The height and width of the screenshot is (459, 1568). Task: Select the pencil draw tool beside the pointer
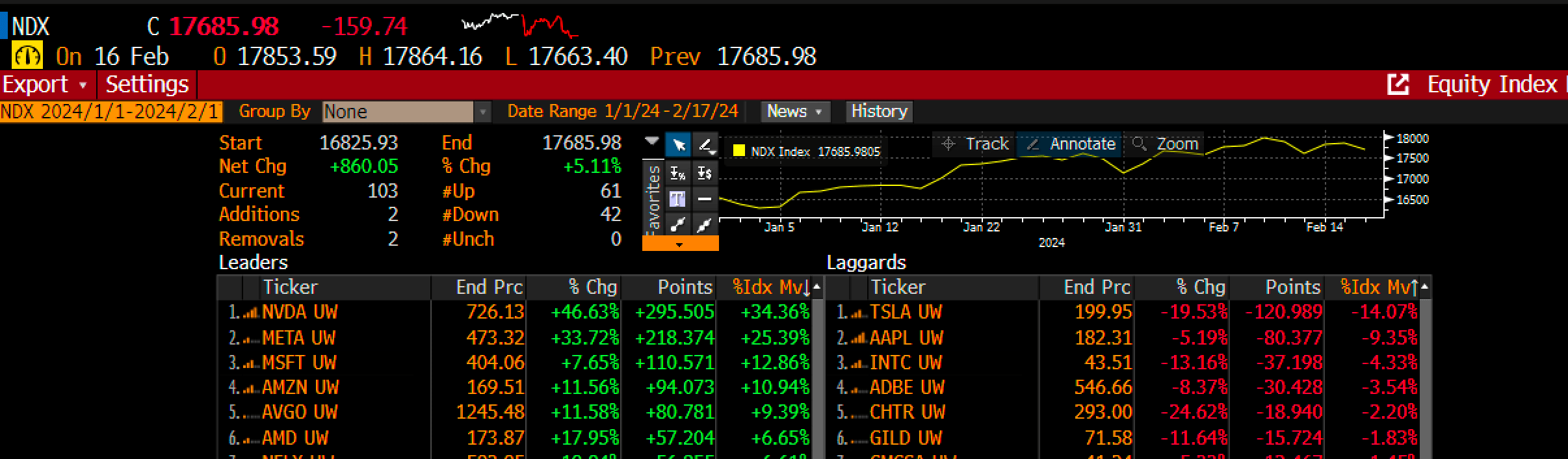tap(705, 145)
